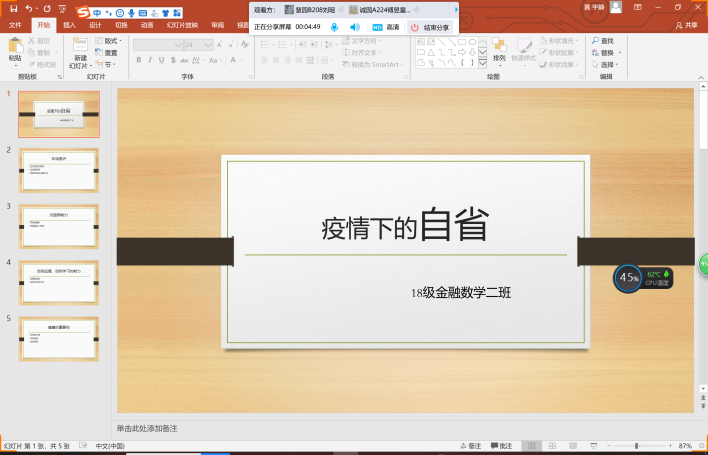The width and height of the screenshot is (708, 455).
Task: Expand the Select (选择) dropdown
Action: coord(604,64)
